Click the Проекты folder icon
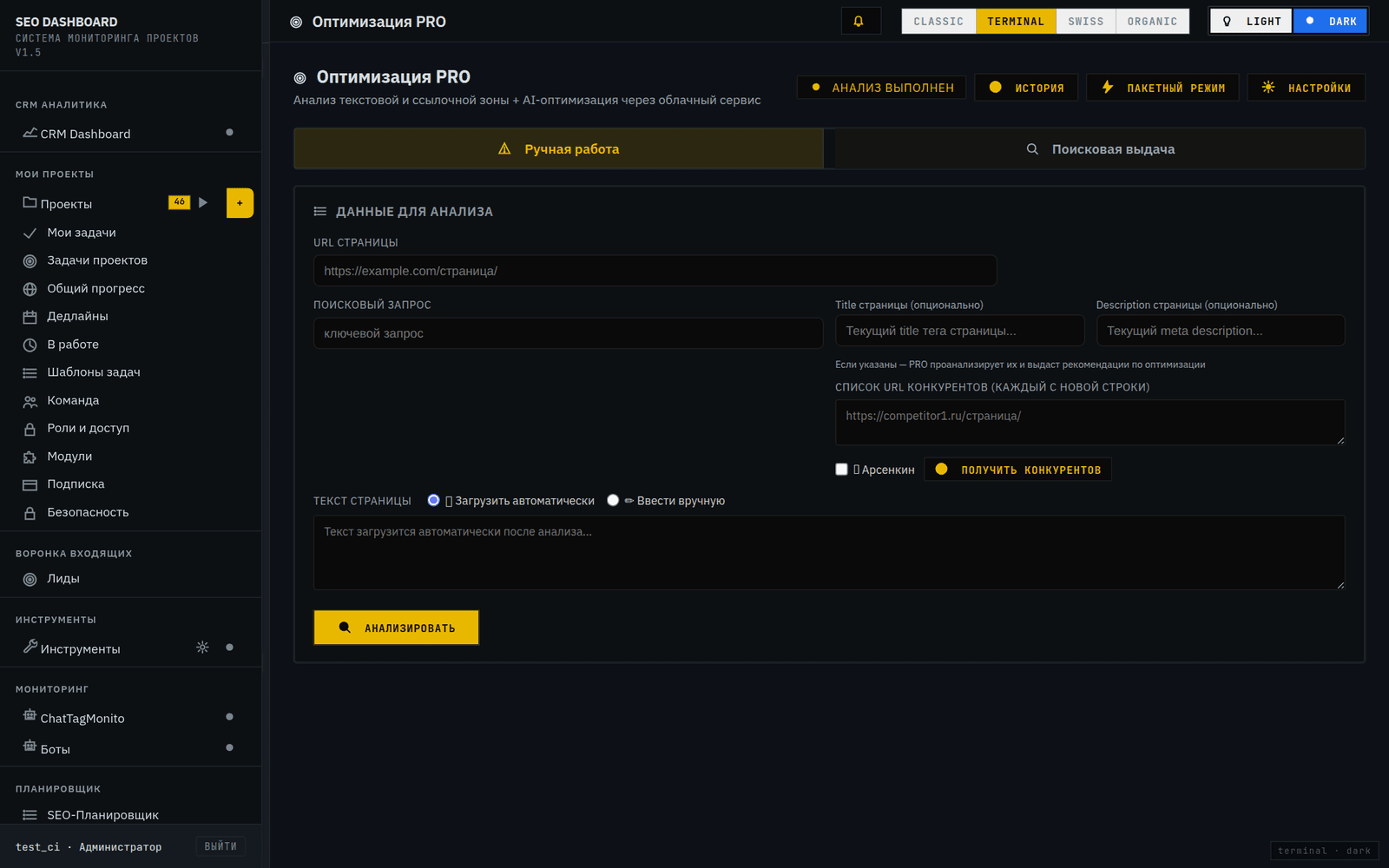Image resolution: width=1389 pixels, height=868 pixels. pos(30,203)
